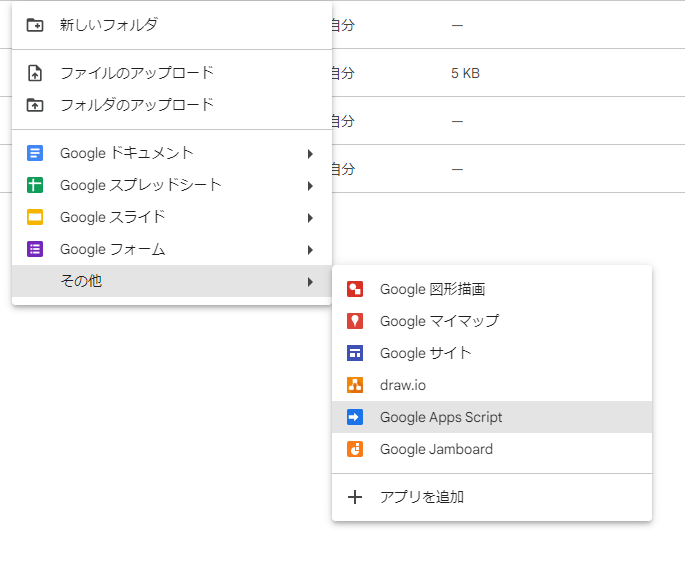685x568 pixels.
Task: Expand the Google スプレッドシート submenu arrow
Action: click(310, 186)
